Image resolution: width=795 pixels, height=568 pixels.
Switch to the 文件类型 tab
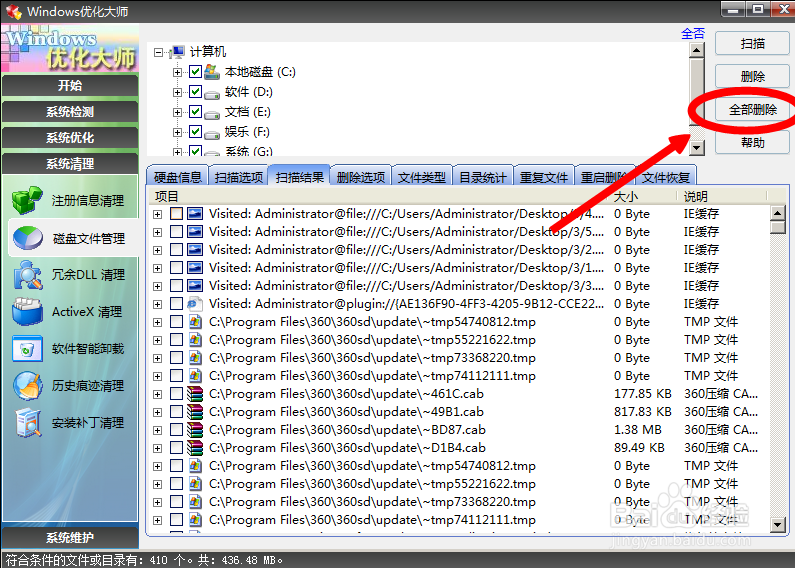tap(421, 177)
